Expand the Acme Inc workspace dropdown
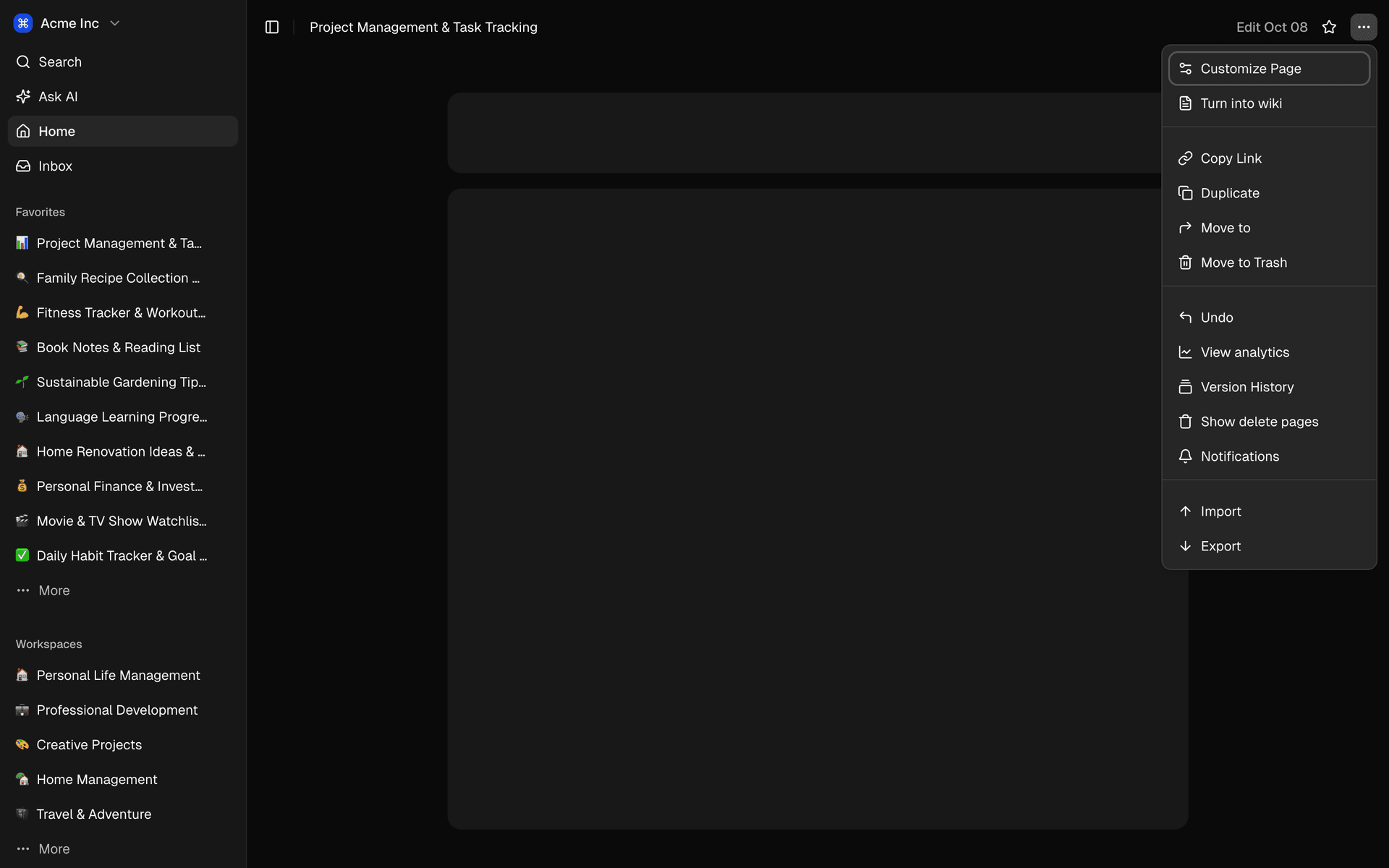Screen dimensions: 1389x868 pos(114,22)
